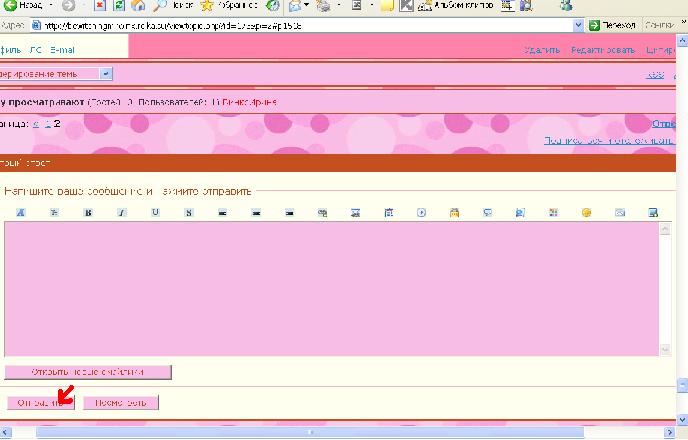The width and height of the screenshot is (688, 440).
Task: Open the Messenger icon in browser toolbar
Action: (x=566, y=5)
